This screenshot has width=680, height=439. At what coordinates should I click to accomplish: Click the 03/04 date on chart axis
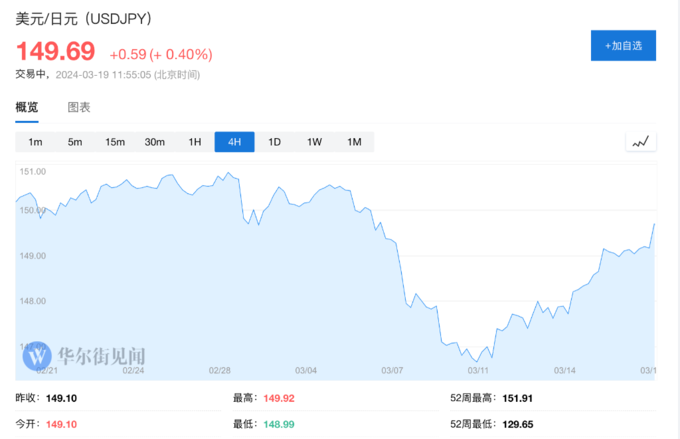[x=306, y=370]
